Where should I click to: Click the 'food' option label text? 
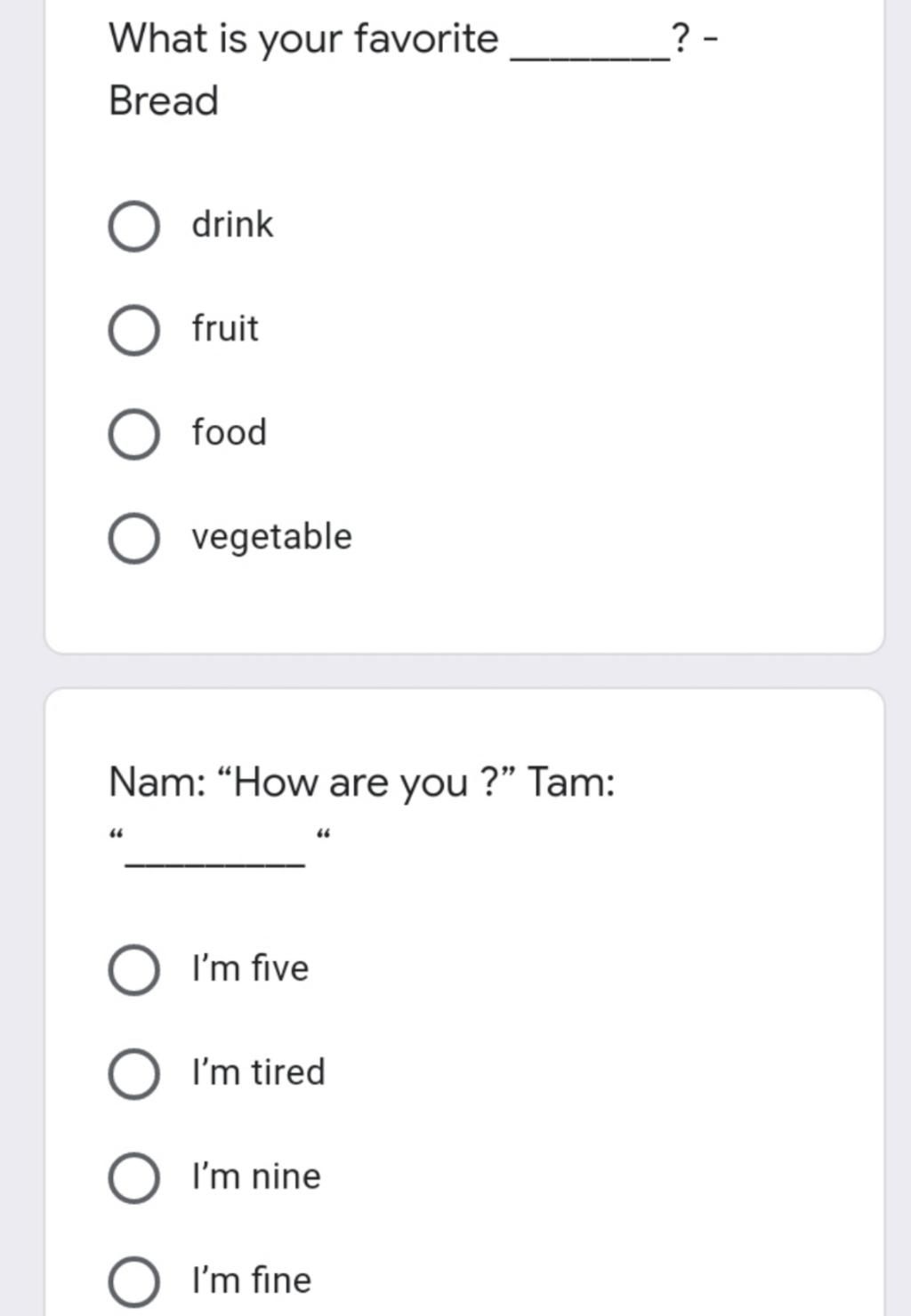tap(229, 432)
